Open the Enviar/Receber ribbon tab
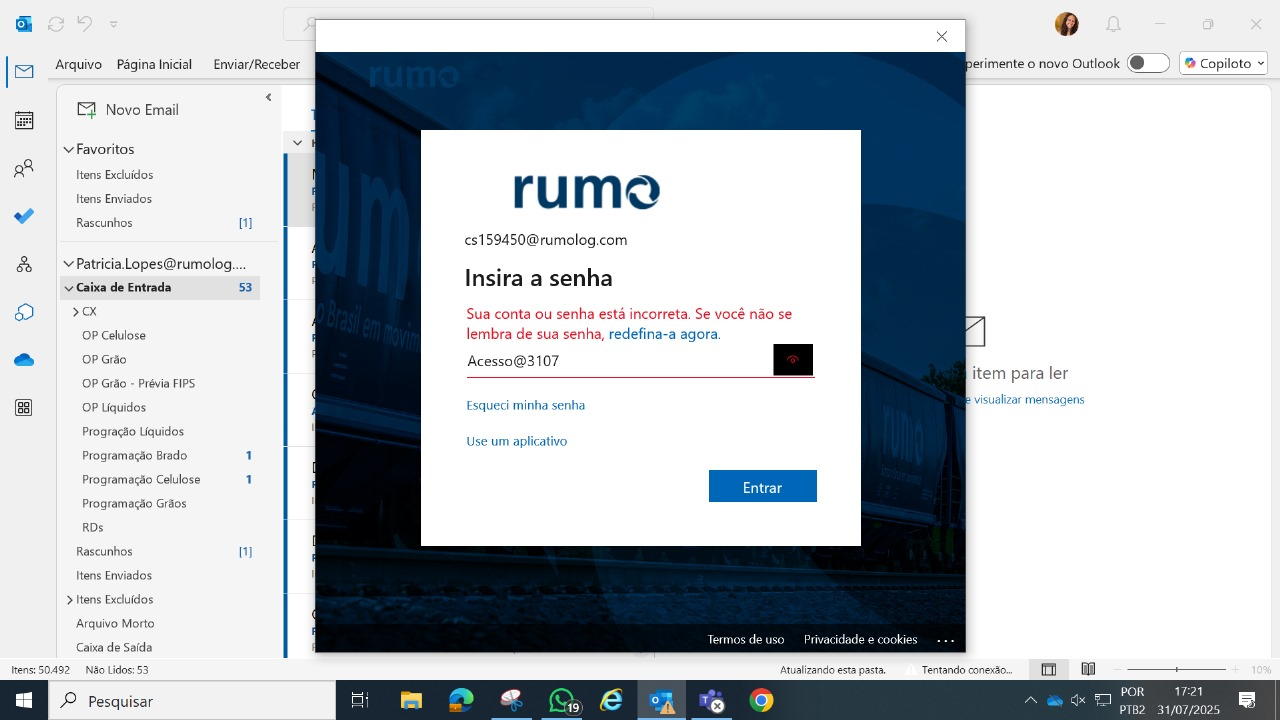 [257, 64]
